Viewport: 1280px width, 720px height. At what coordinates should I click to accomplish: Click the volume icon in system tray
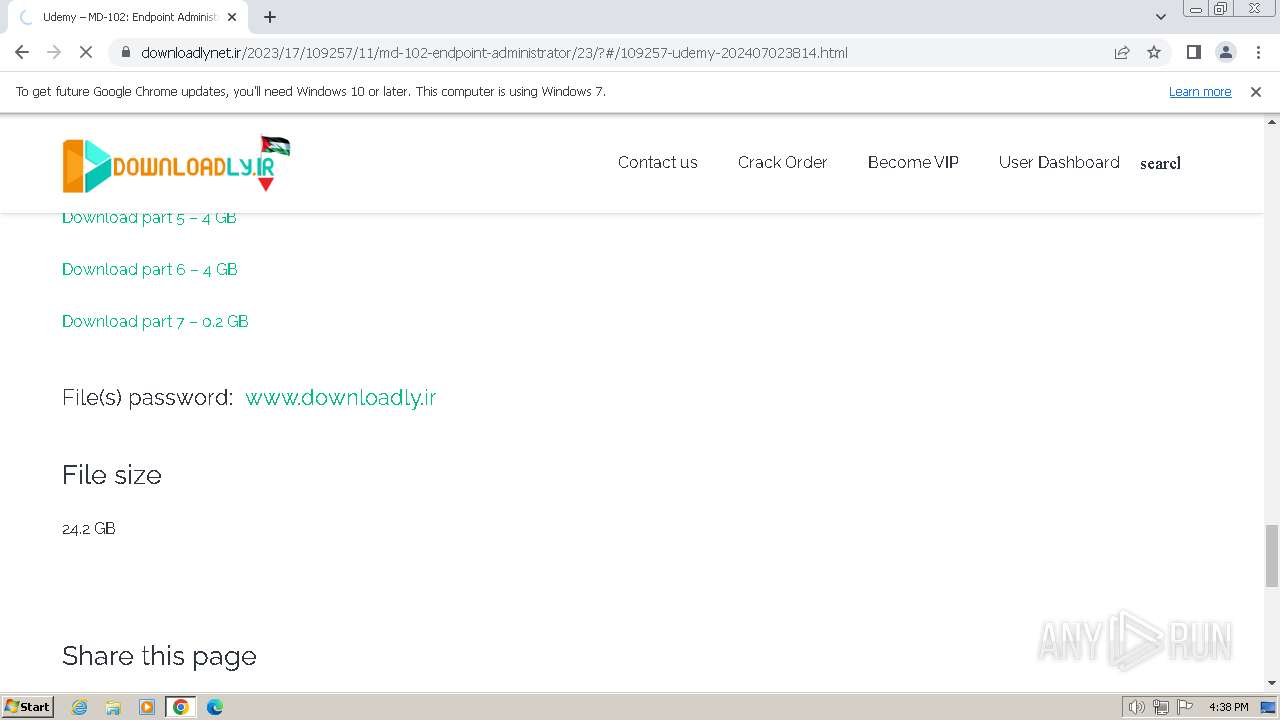[1137, 707]
